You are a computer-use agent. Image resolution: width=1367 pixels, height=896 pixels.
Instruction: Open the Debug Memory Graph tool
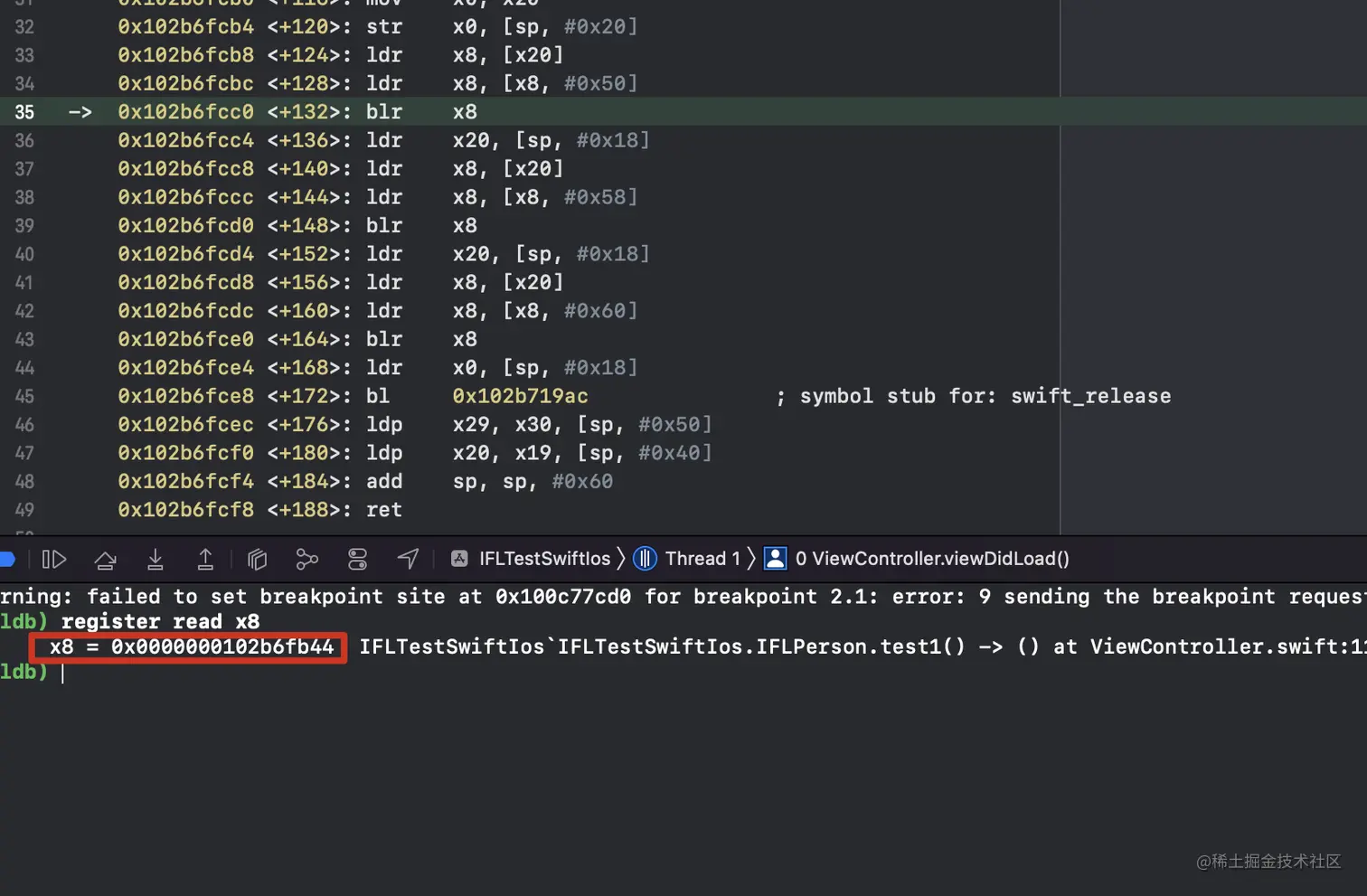tap(307, 560)
